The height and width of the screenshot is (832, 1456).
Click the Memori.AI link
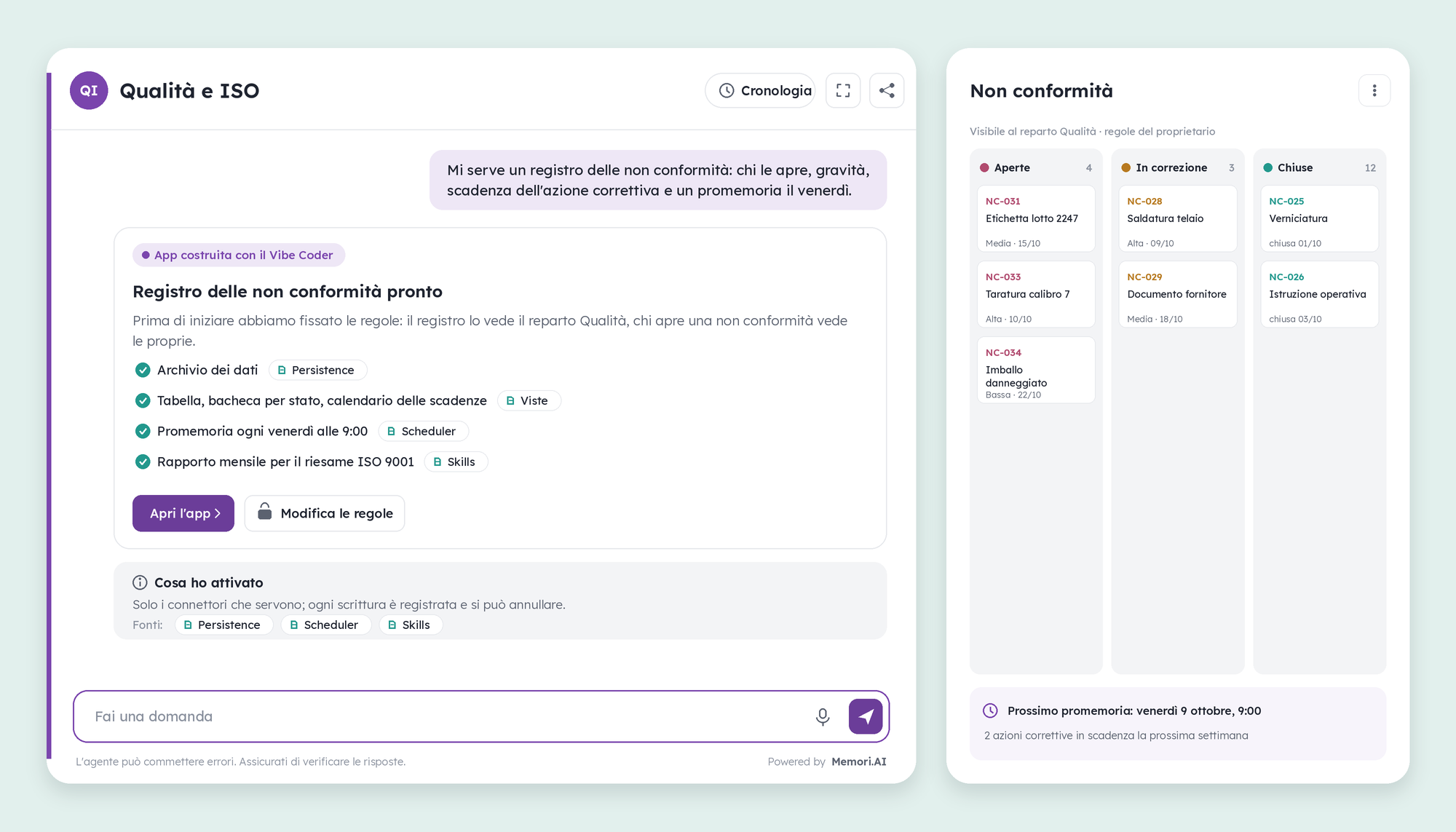(x=859, y=761)
